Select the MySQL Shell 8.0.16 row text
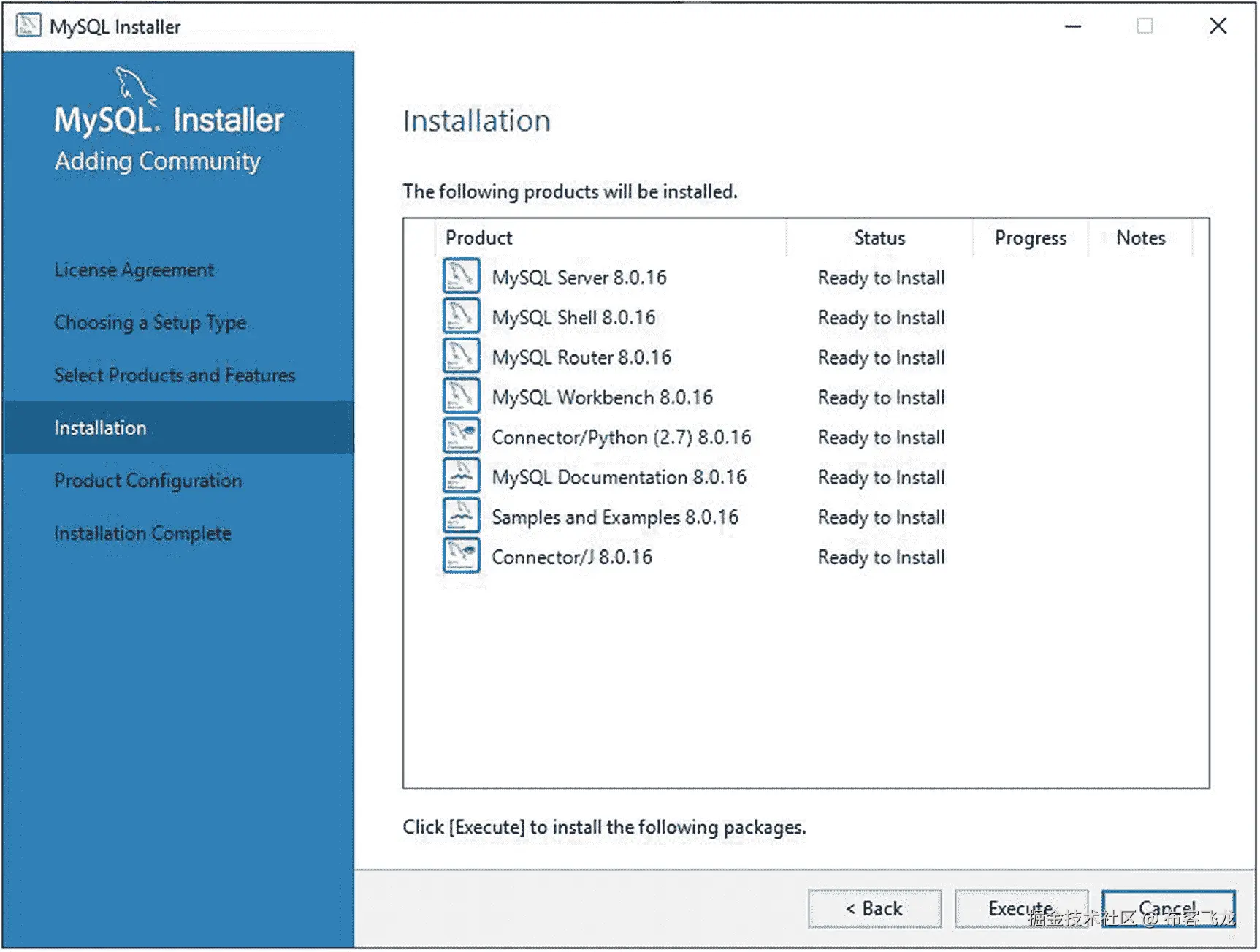This screenshot has width=1260, height=952. click(x=573, y=317)
